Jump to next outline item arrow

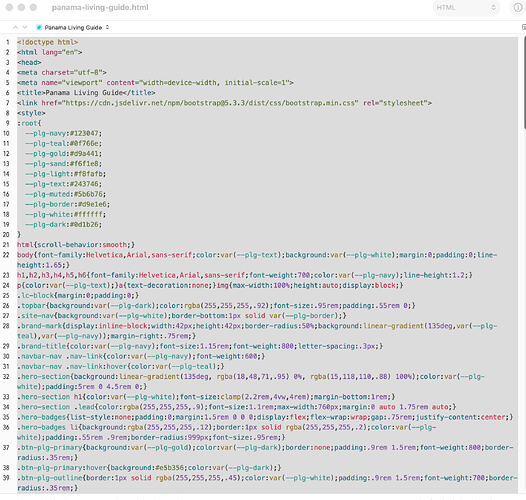[24, 28]
